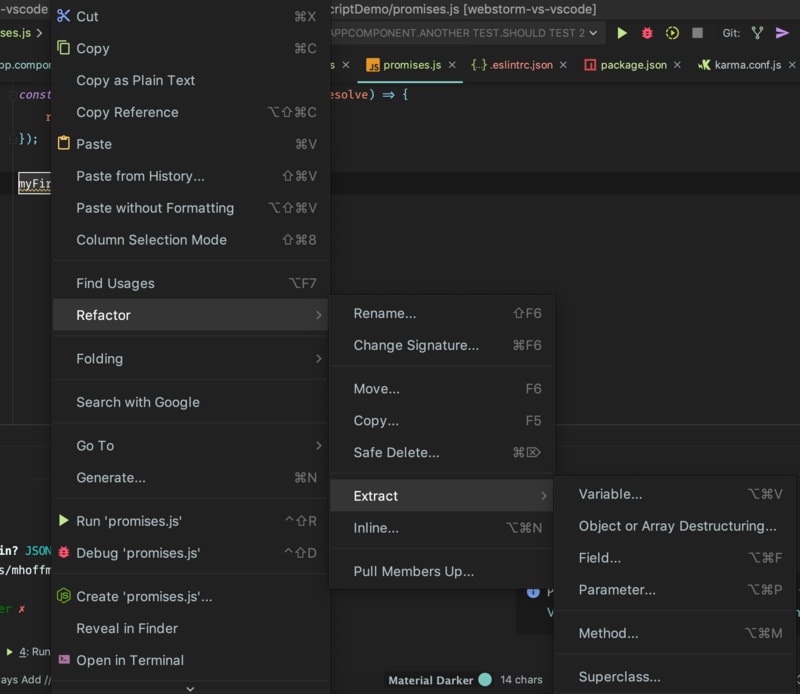Open the package.json tab
800x694 pixels.
[x=633, y=65]
